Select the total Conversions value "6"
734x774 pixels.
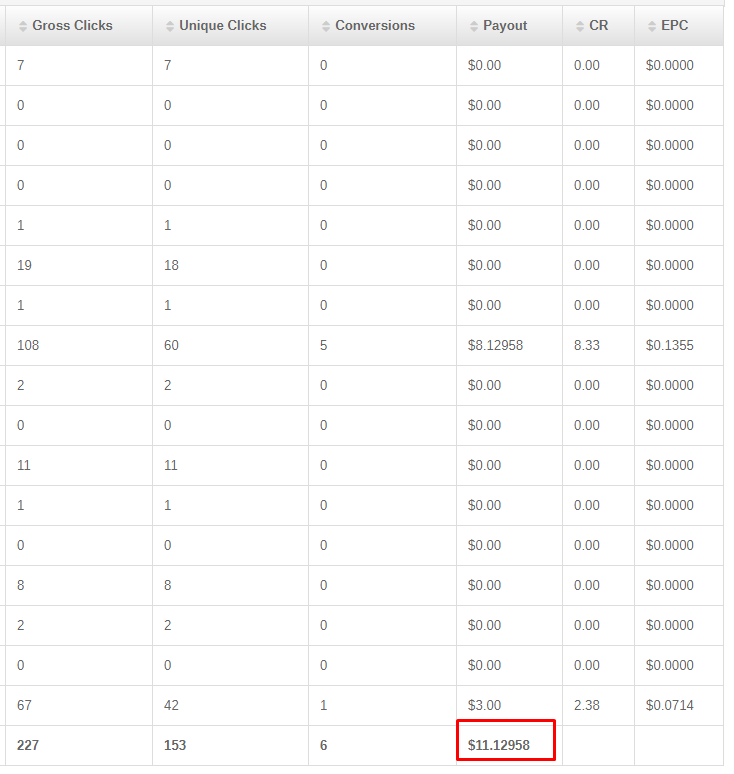pyautogui.click(x=323, y=745)
